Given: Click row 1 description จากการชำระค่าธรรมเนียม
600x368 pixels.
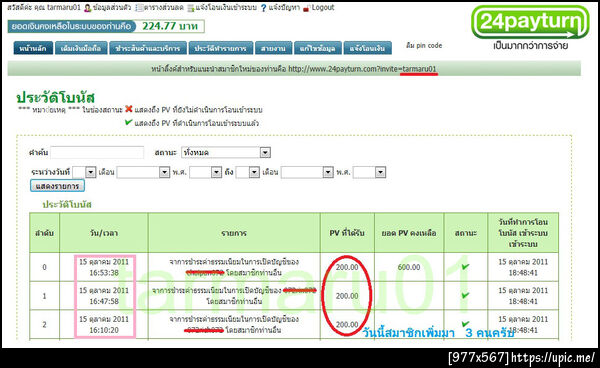Looking at the screenshot, I should [234, 296].
